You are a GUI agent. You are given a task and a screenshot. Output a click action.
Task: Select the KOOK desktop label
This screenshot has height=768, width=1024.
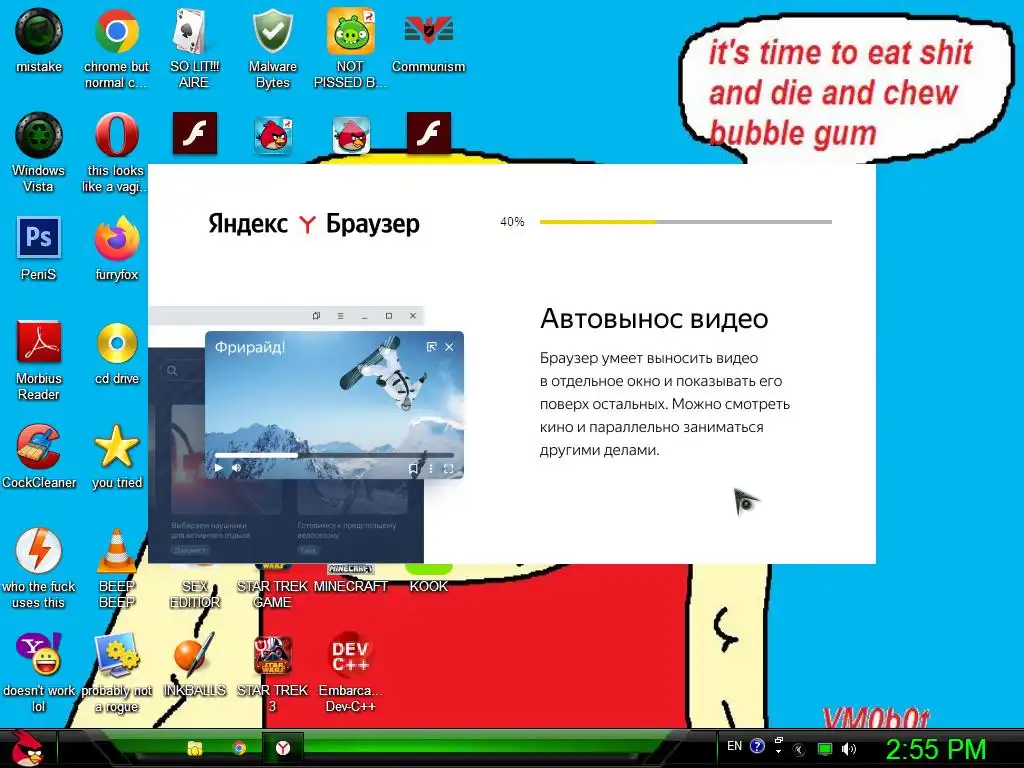pyautogui.click(x=428, y=586)
